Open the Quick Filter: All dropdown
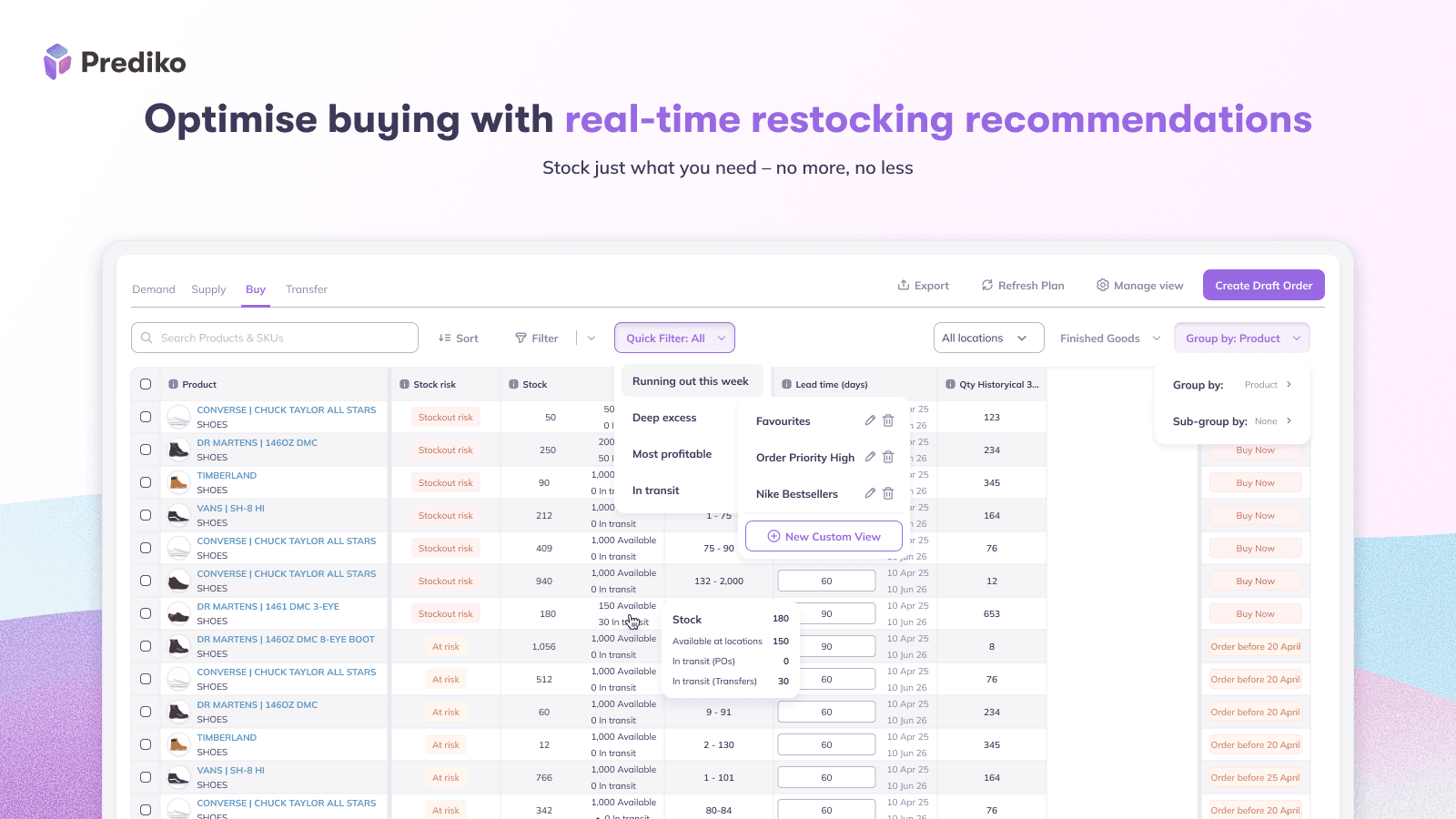1456x819 pixels. pyautogui.click(x=674, y=338)
